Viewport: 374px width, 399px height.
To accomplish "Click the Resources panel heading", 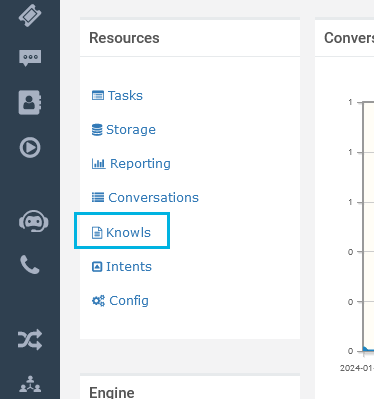I will click(x=124, y=38).
